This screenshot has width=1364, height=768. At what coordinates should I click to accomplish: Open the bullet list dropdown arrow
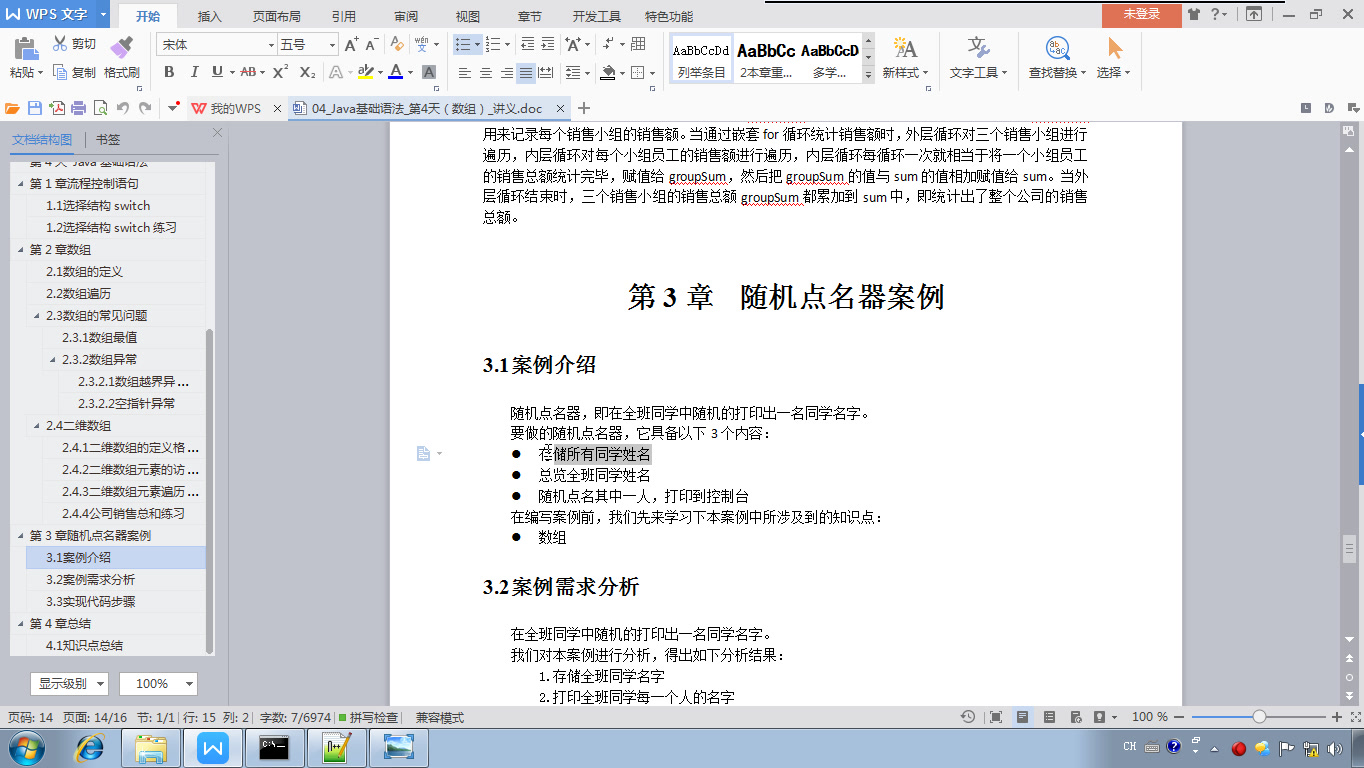[478, 44]
